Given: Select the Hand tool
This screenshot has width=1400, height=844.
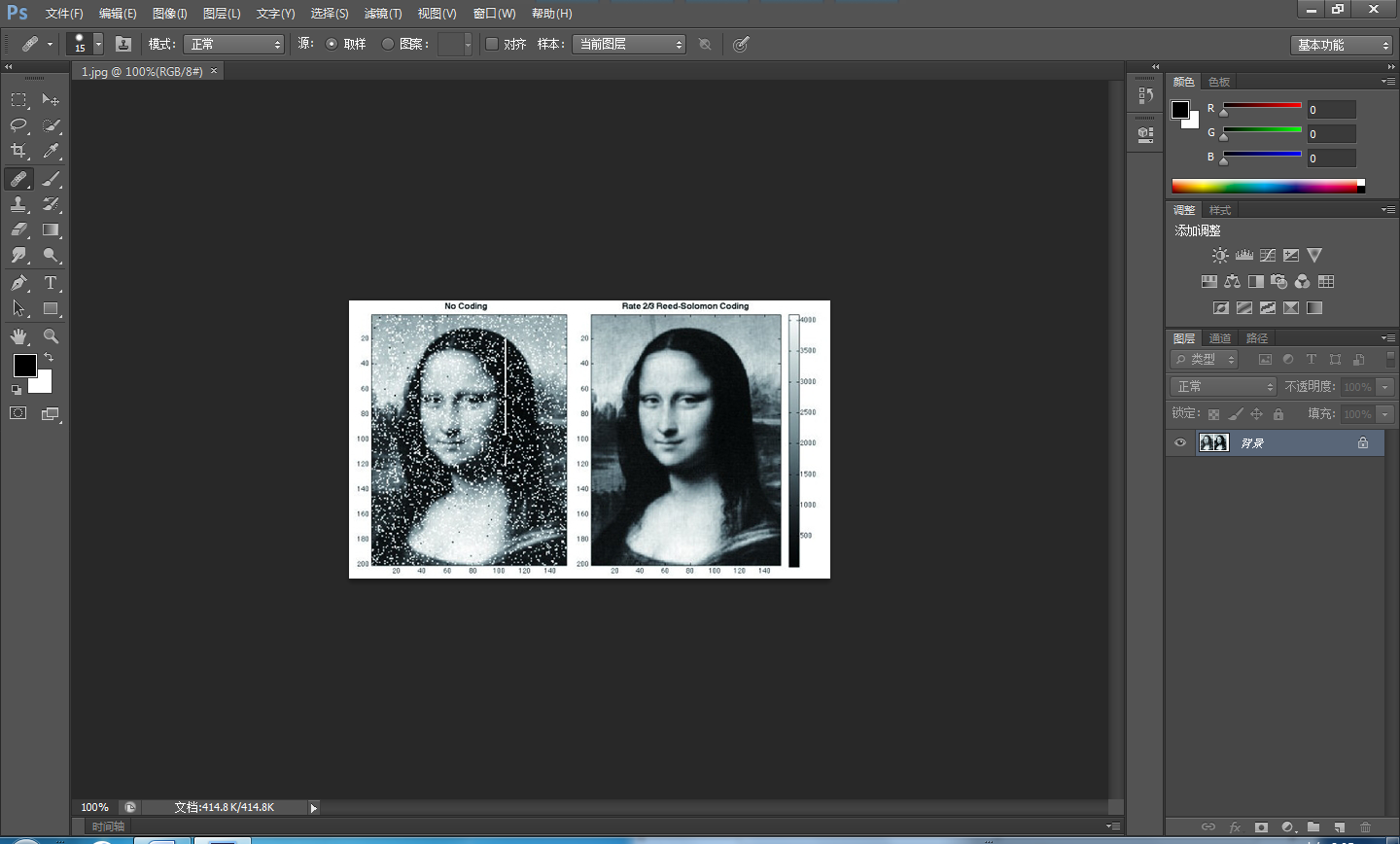Looking at the screenshot, I should click(18, 336).
